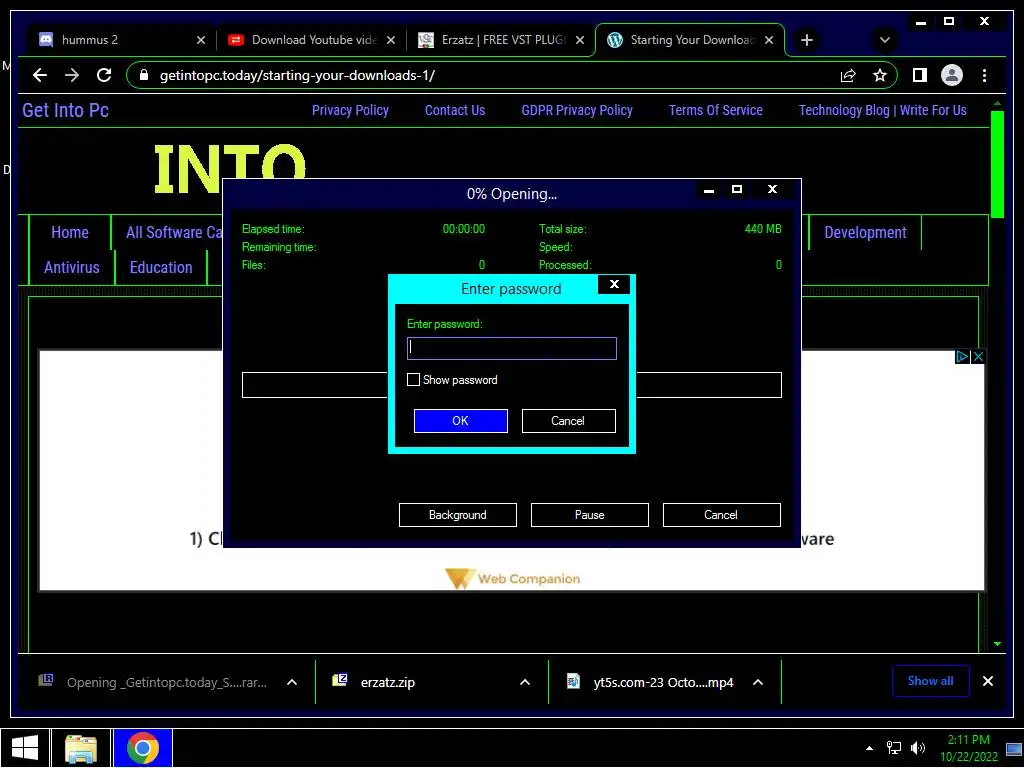Switch to the Download Youtube video tab

point(311,40)
